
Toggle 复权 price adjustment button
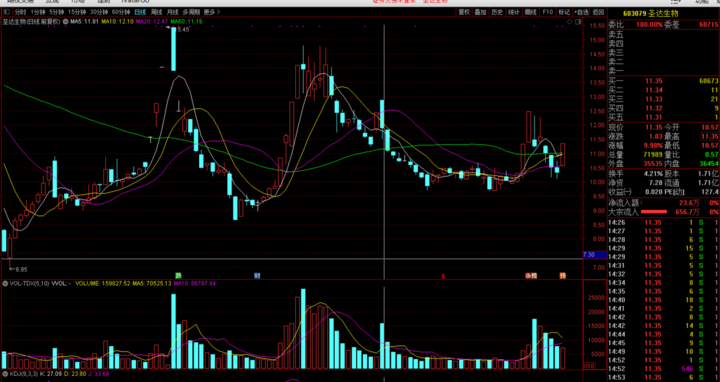[464, 12]
